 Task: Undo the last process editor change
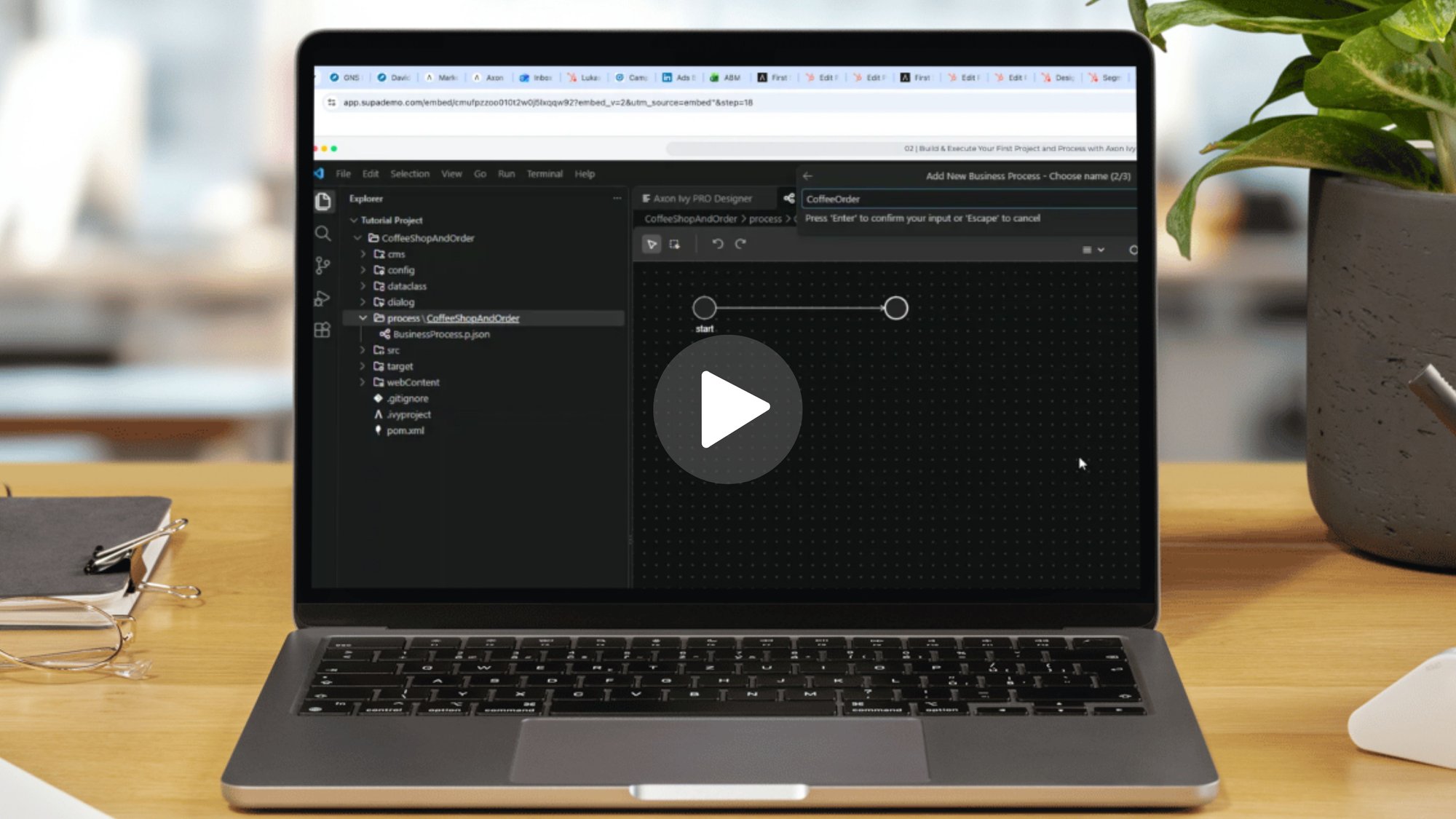click(717, 244)
